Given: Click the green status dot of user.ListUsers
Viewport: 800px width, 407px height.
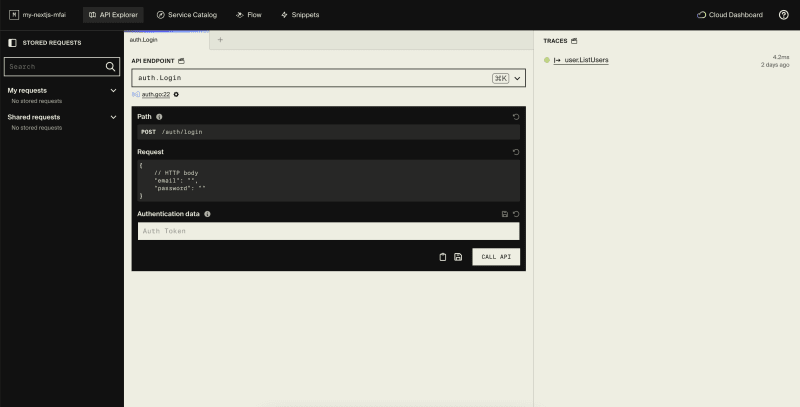Looking at the screenshot, I should 547,60.
